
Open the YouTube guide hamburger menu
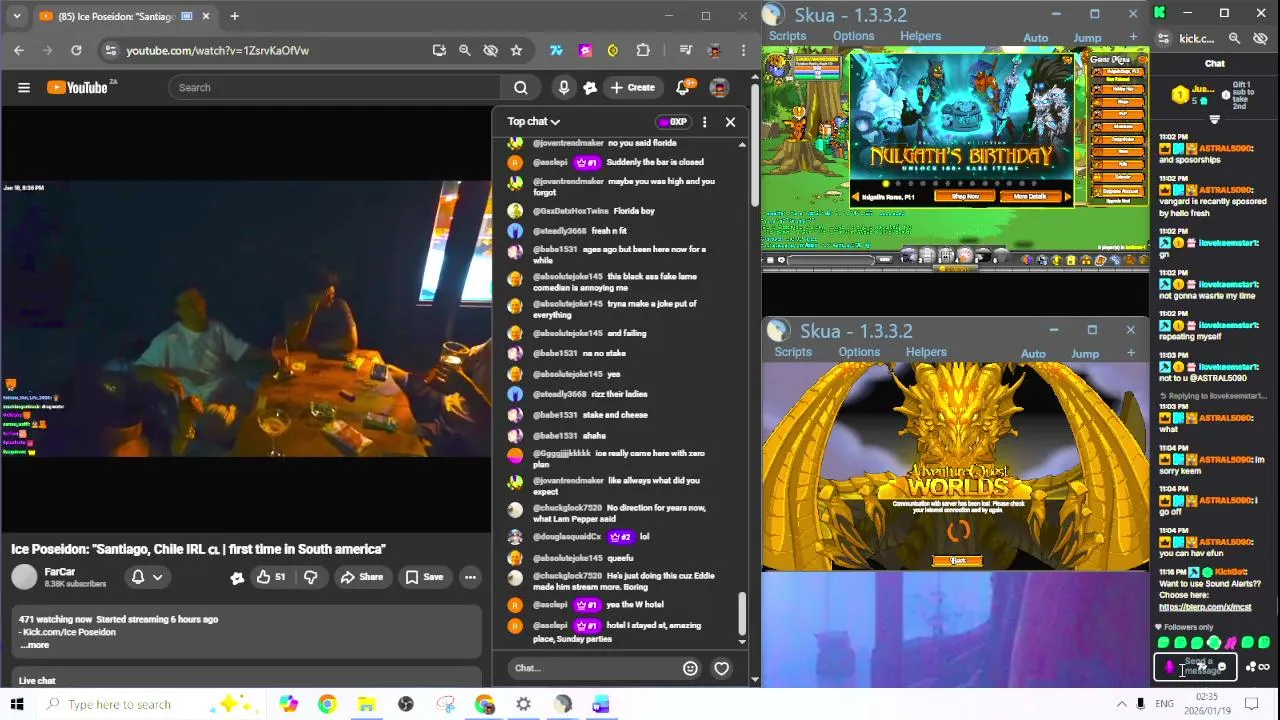[x=24, y=87]
